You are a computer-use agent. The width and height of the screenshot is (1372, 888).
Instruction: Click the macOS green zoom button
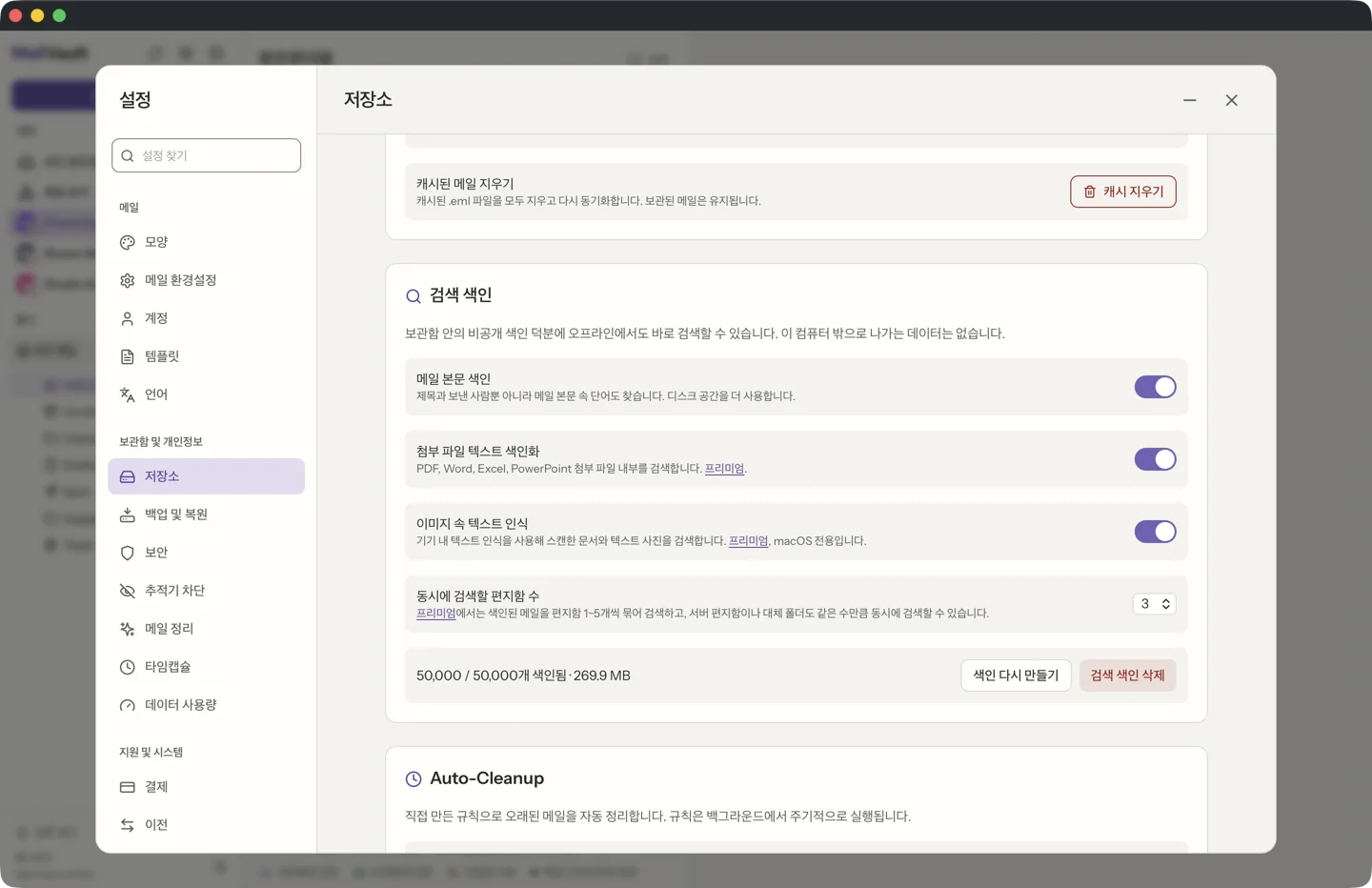[59, 15]
